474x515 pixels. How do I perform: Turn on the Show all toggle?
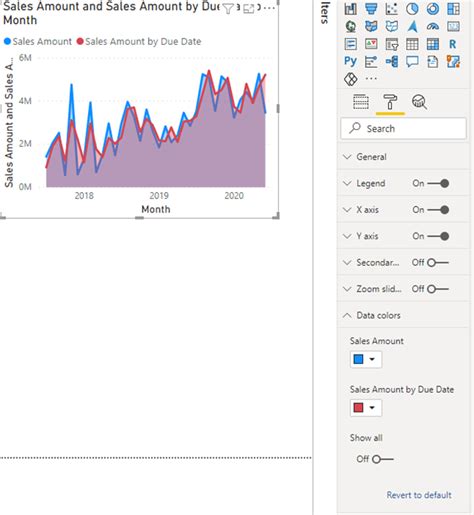click(383, 459)
